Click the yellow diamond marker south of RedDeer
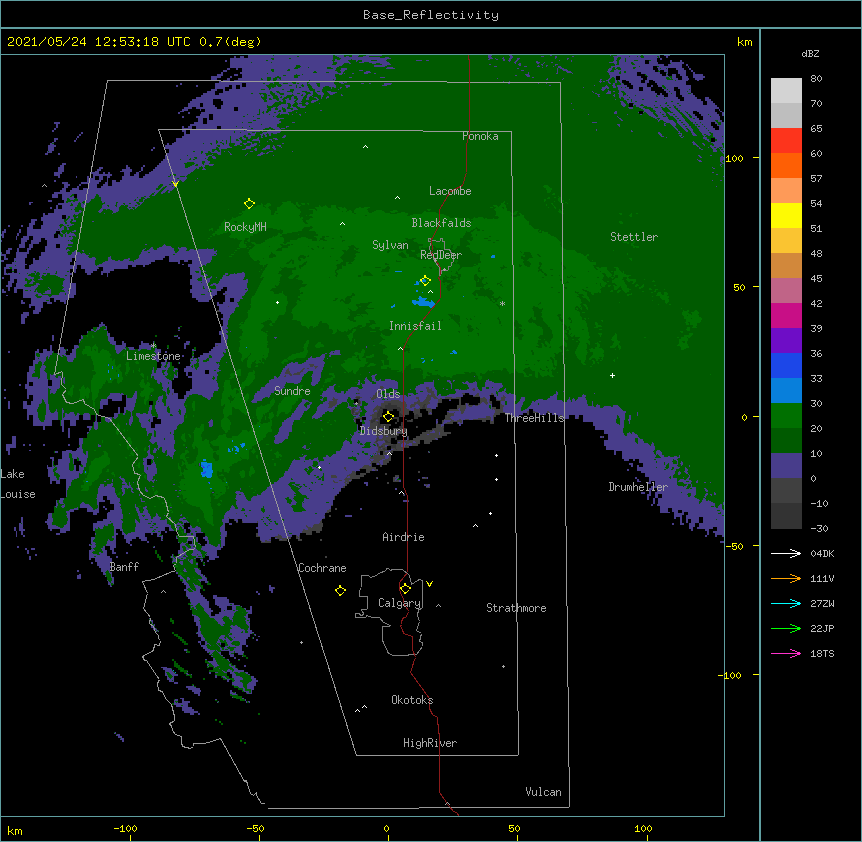 pos(425,280)
